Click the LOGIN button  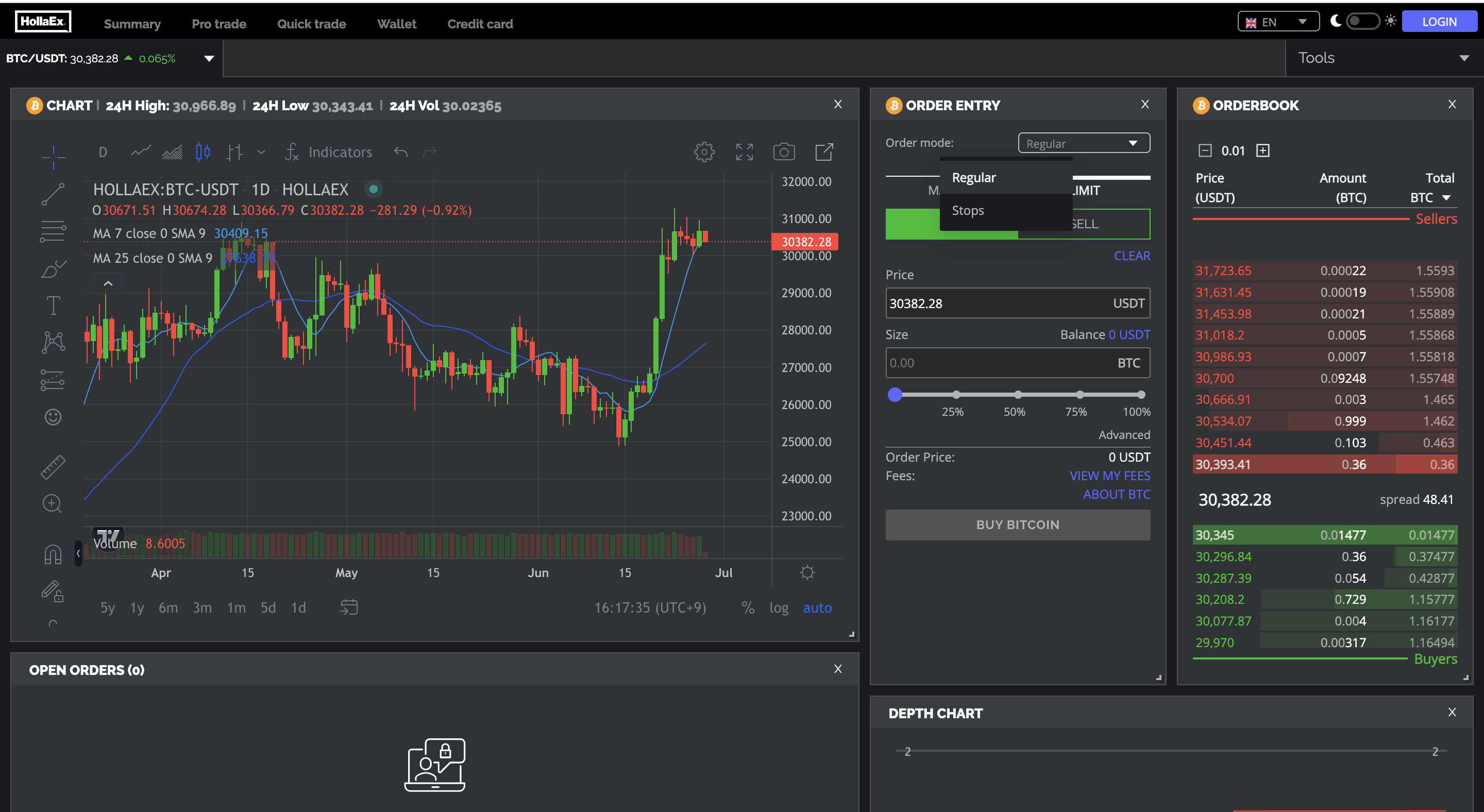pyautogui.click(x=1439, y=21)
